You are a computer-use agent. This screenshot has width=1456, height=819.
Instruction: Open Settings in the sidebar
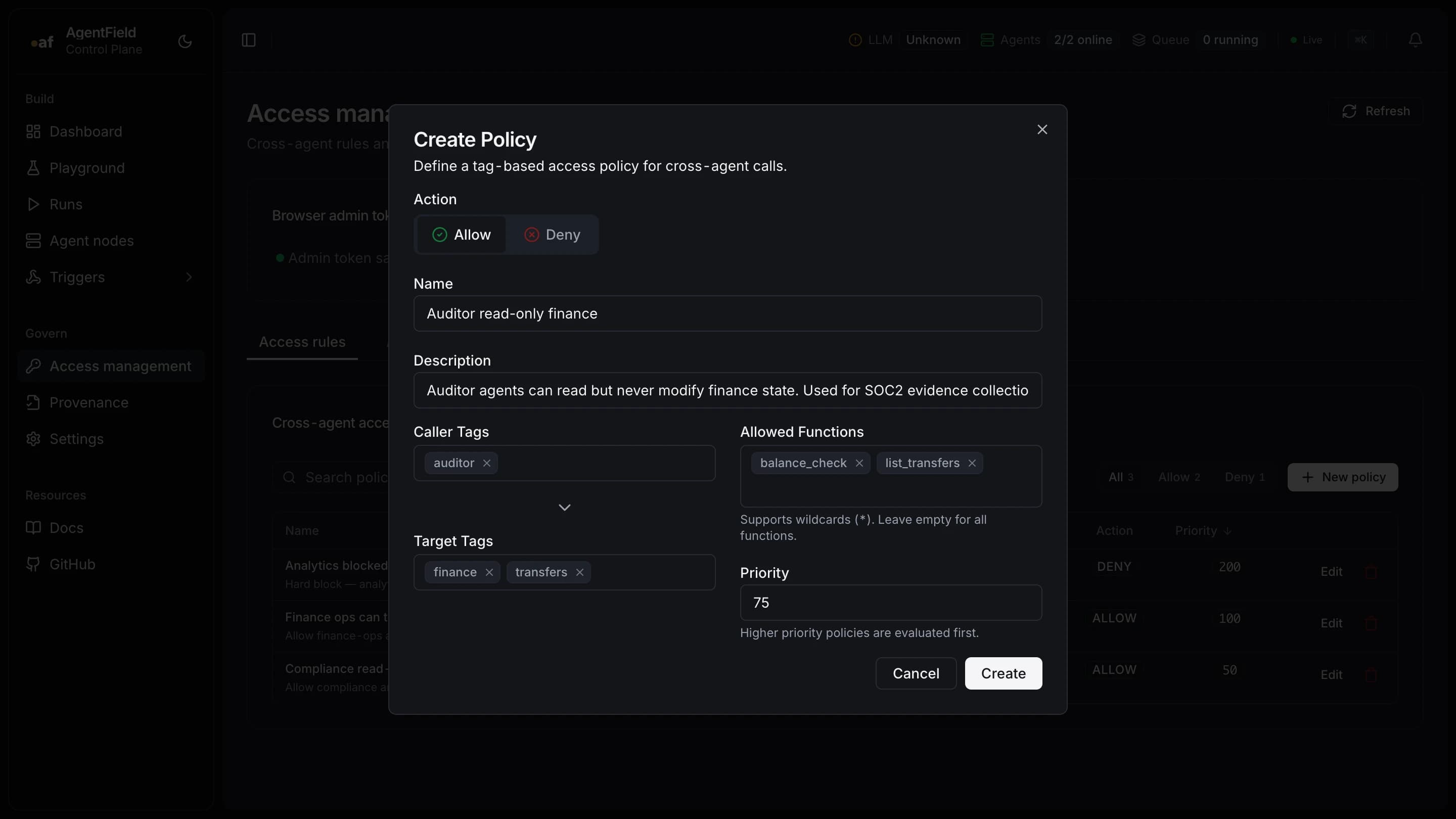[111, 439]
